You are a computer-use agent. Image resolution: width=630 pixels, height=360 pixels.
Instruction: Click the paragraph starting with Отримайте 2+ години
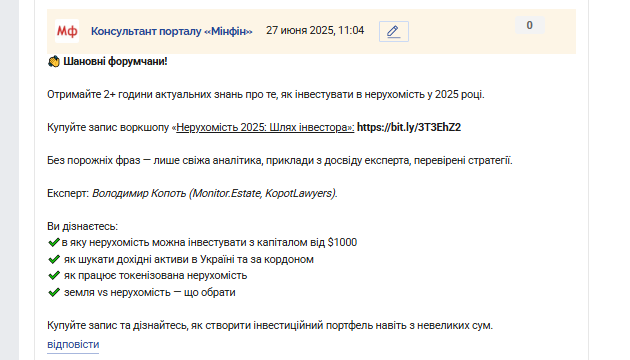[x=266, y=94]
